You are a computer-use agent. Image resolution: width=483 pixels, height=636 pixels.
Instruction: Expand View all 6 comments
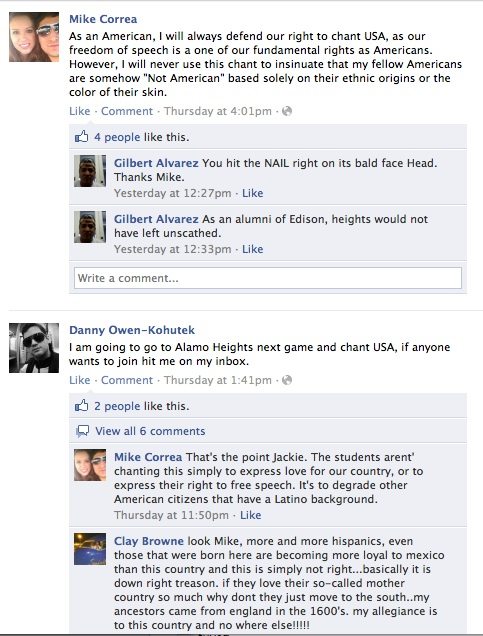[x=150, y=431]
